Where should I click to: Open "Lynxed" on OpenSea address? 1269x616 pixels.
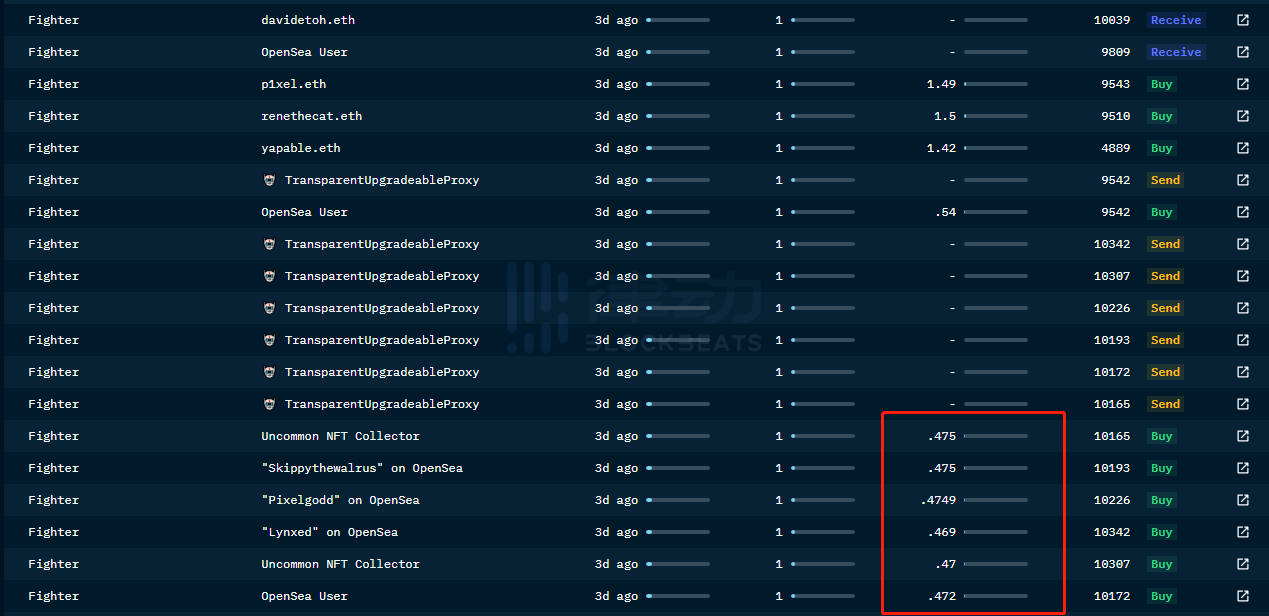pos(330,532)
